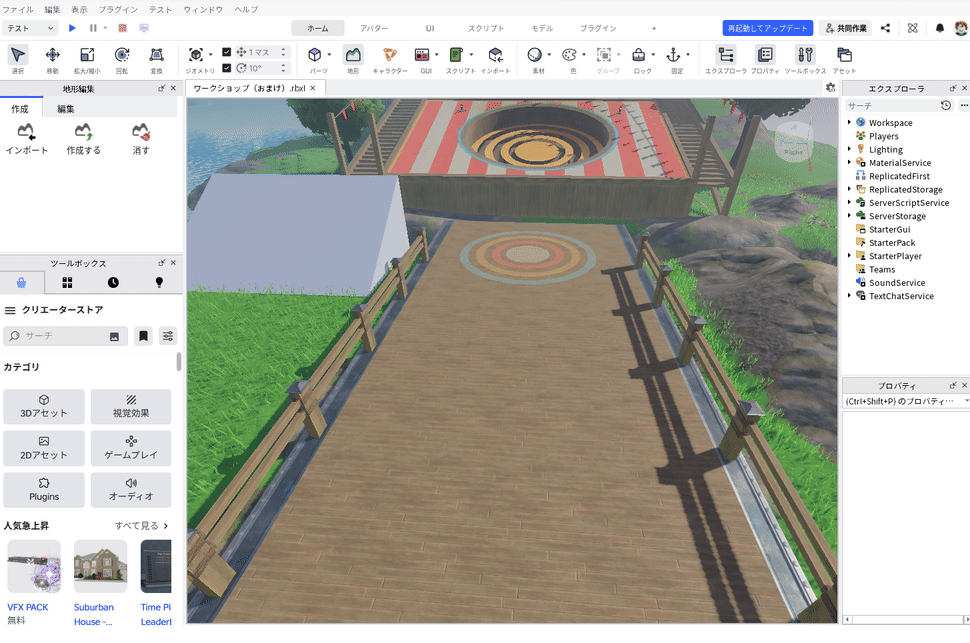This screenshot has width=970, height=643.
Task: Click the toolbox サーチ search field
Action: pos(66,336)
